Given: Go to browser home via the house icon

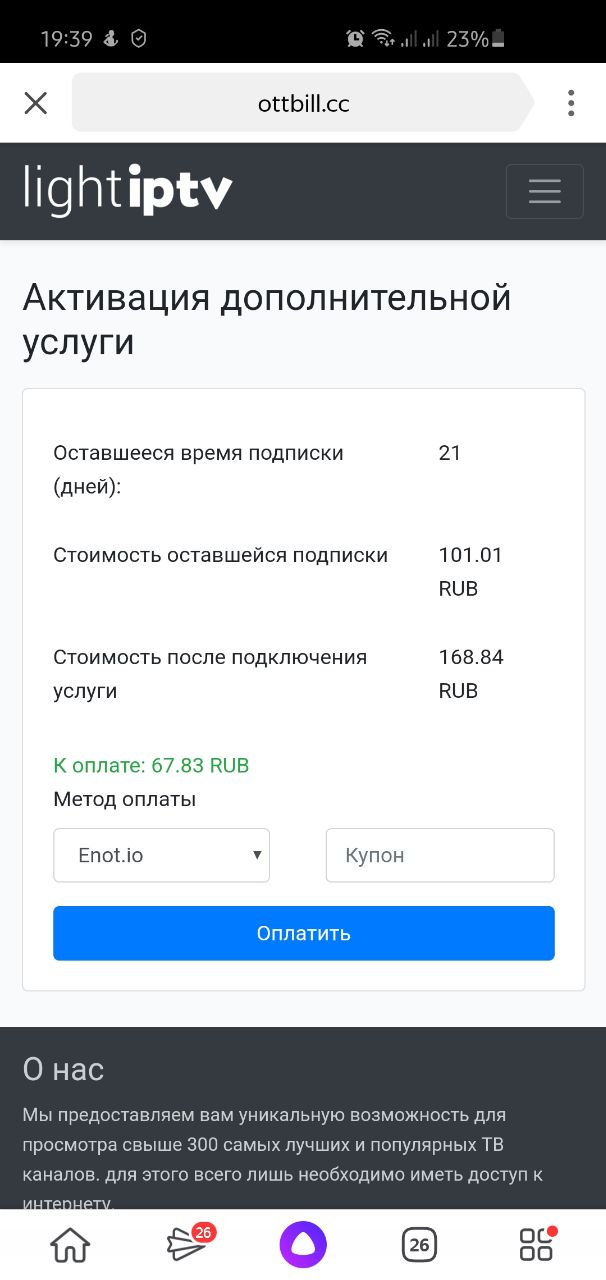Looking at the screenshot, I should click(70, 1245).
